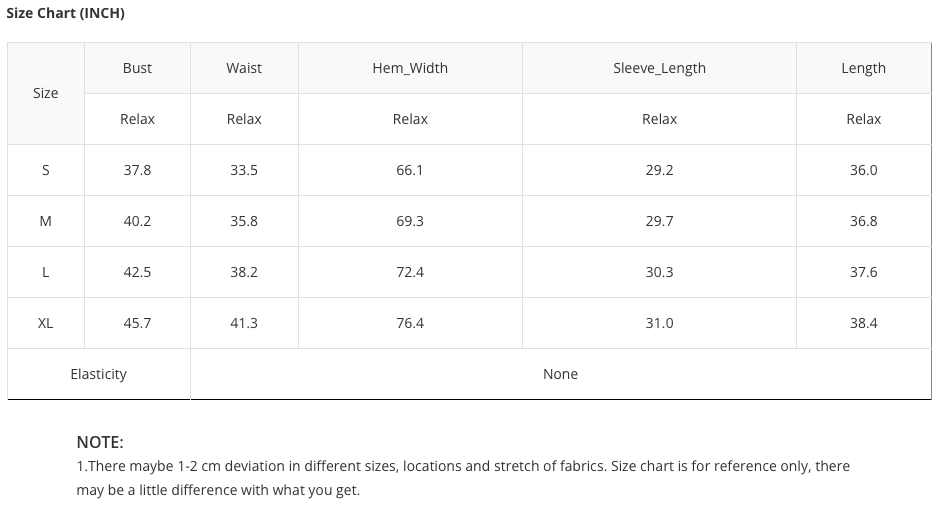The image size is (944, 522).
Task: Select the Length column header
Action: tap(863, 68)
